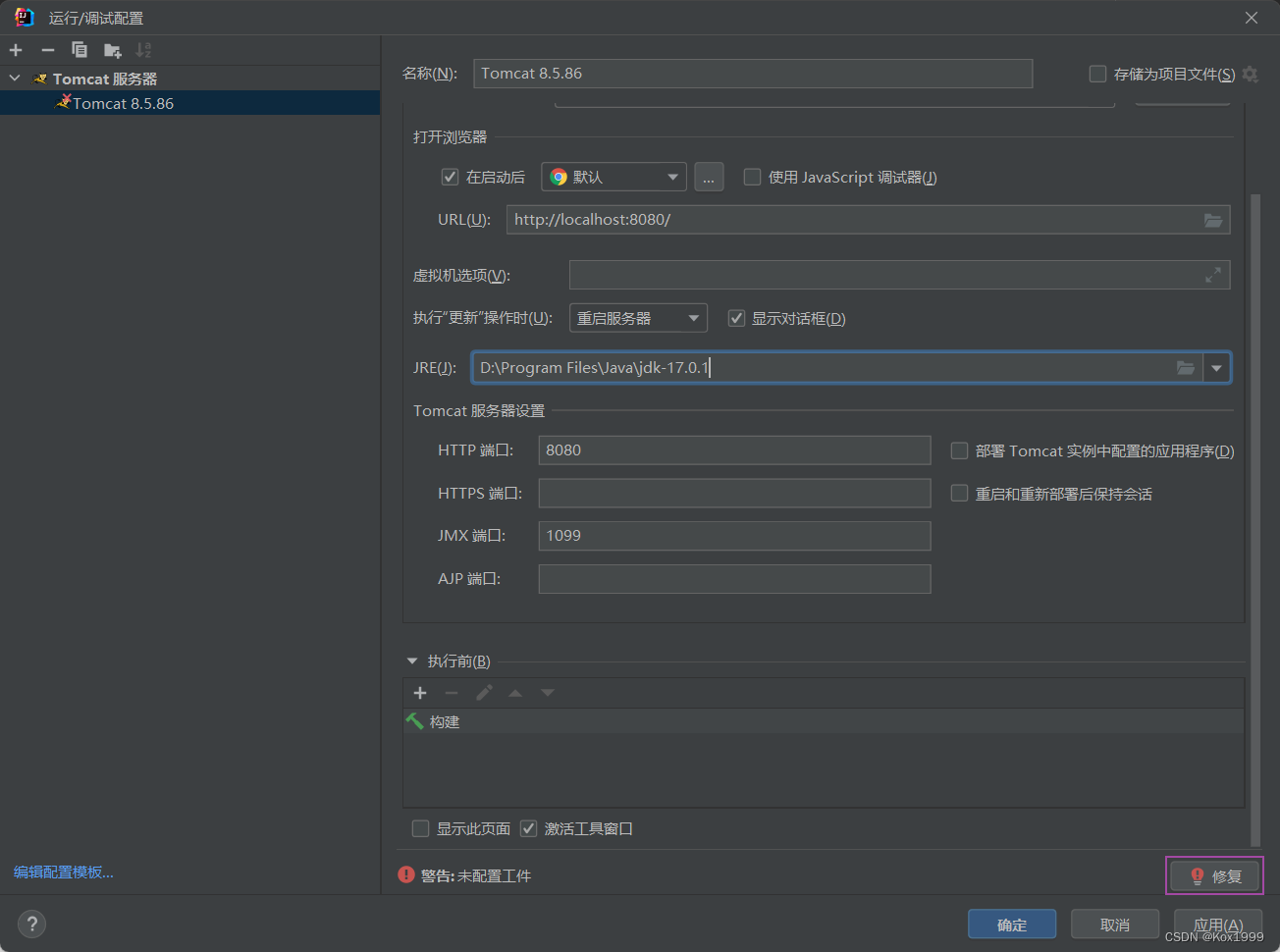Expand the 虚拟机选项 field editor

click(x=1213, y=275)
